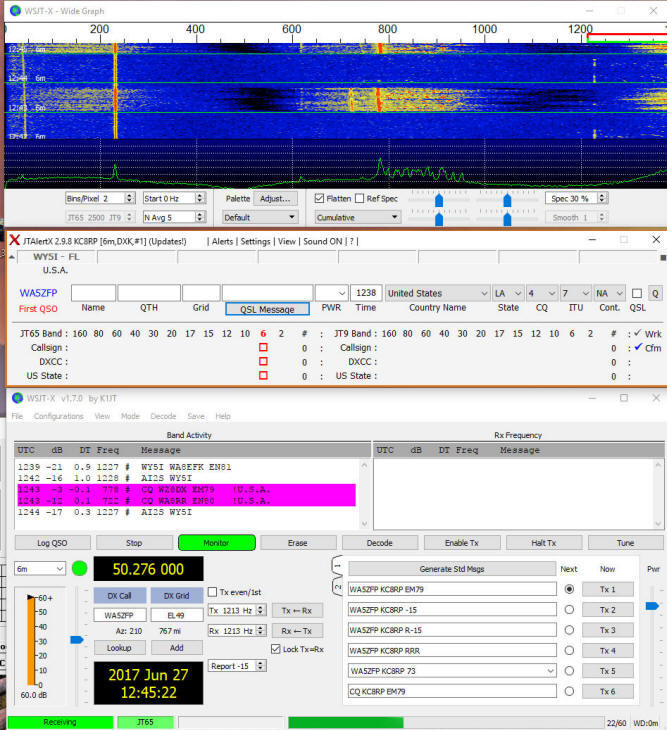667x730 pixels.
Task: Open the Default palette dropdown
Action: 260,217
